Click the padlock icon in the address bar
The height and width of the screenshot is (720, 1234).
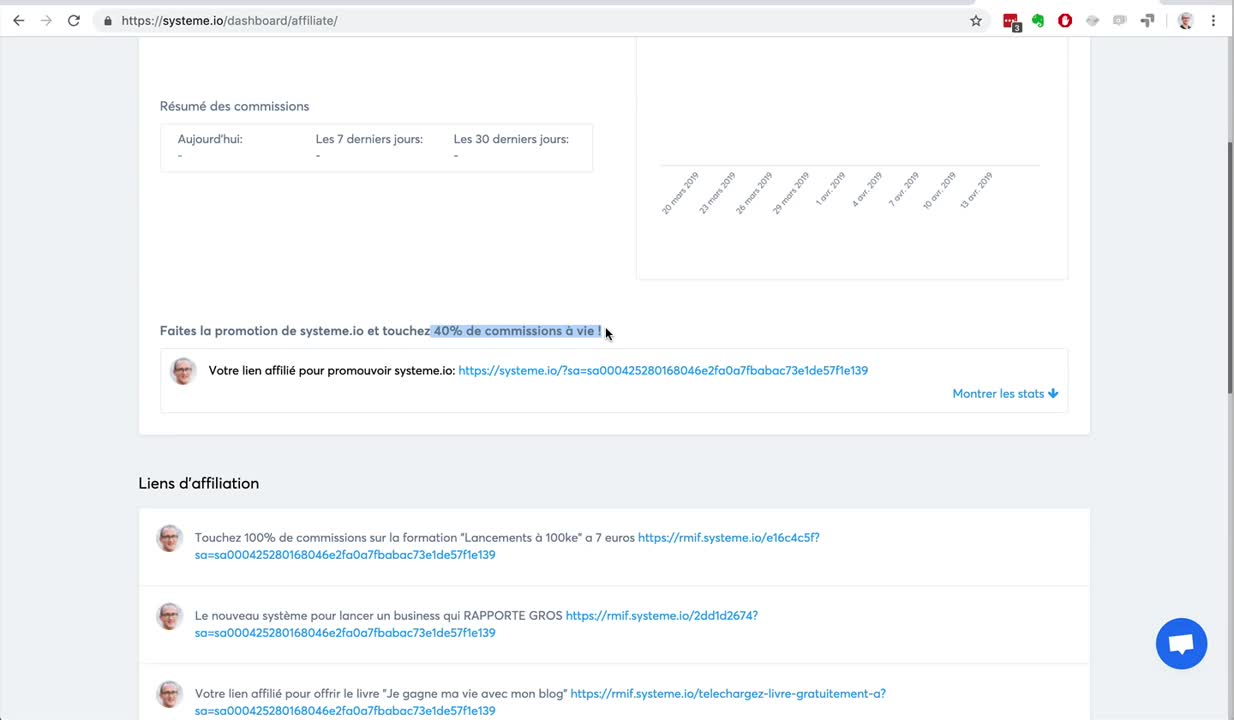click(x=108, y=20)
